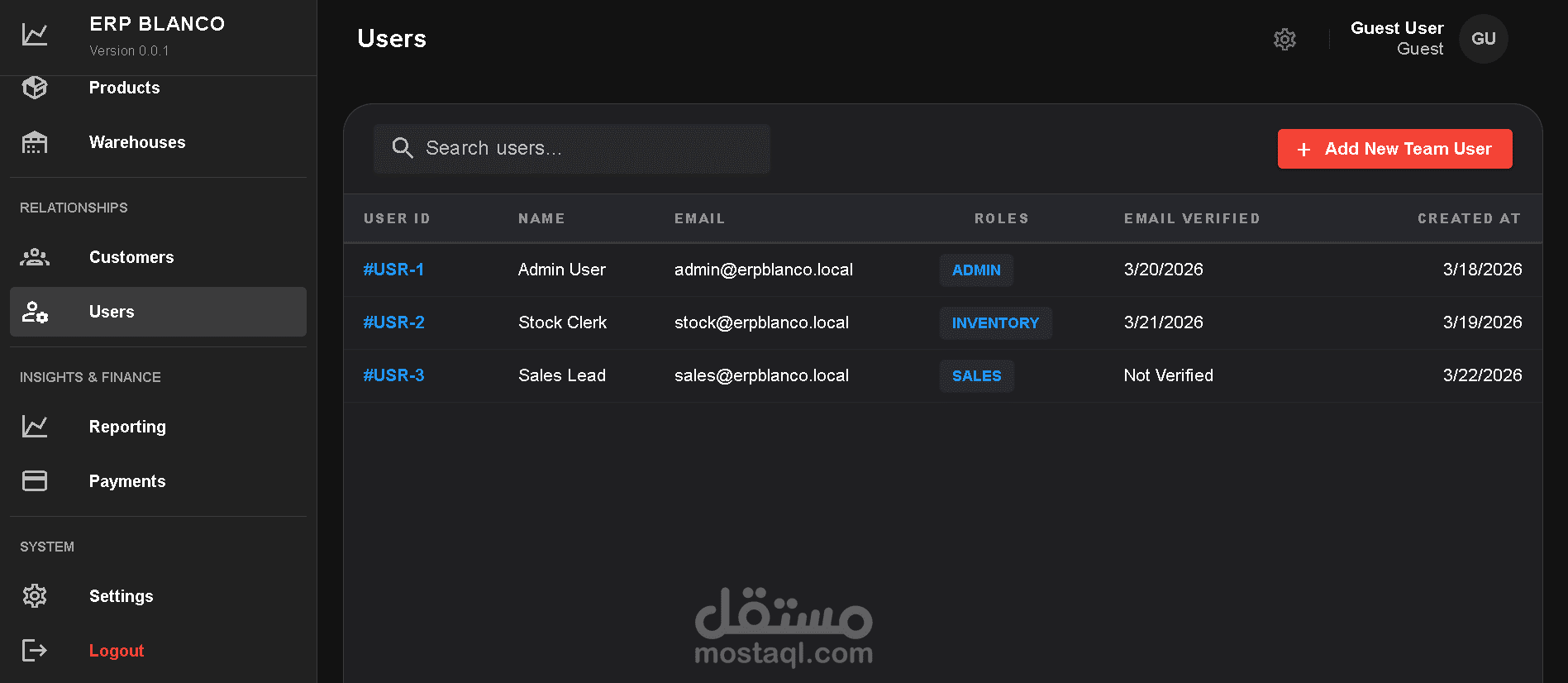Sort by ROLES column header
This screenshot has width=1568, height=683.
pos(1001,218)
